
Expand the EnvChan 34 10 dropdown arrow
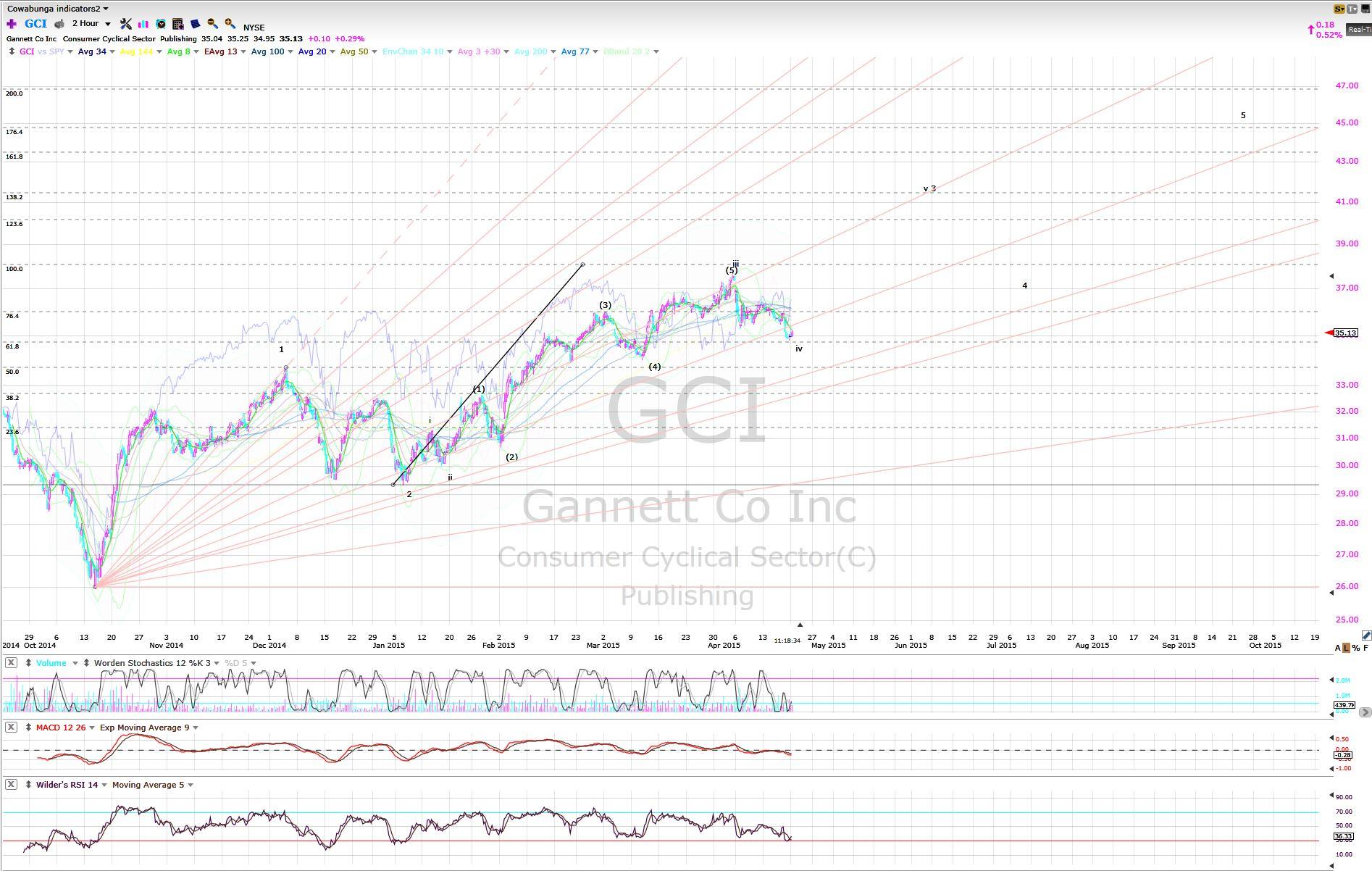pos(450,51)
